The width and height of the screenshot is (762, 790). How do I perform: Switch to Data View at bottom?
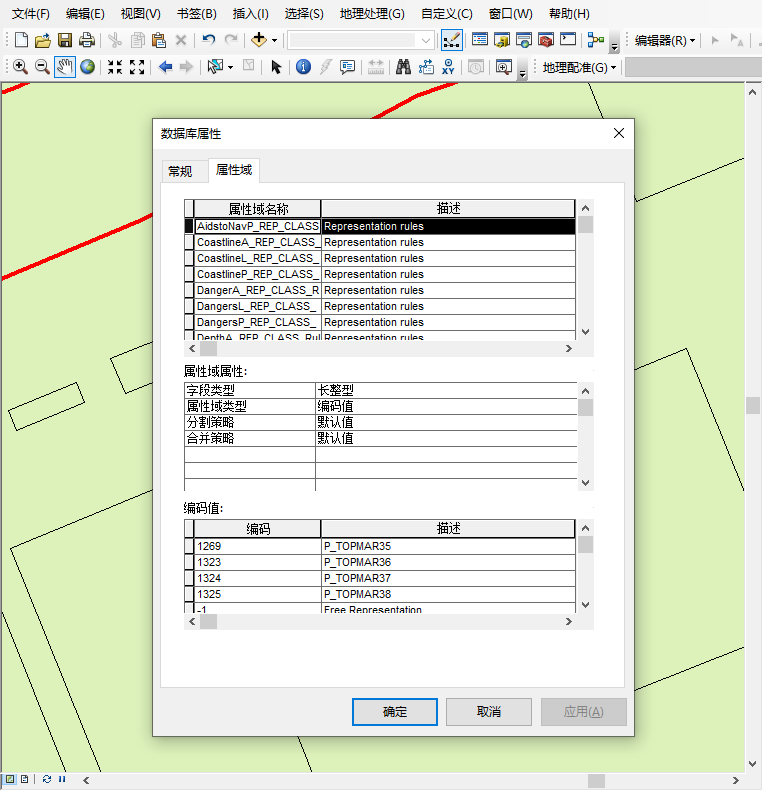9,779
